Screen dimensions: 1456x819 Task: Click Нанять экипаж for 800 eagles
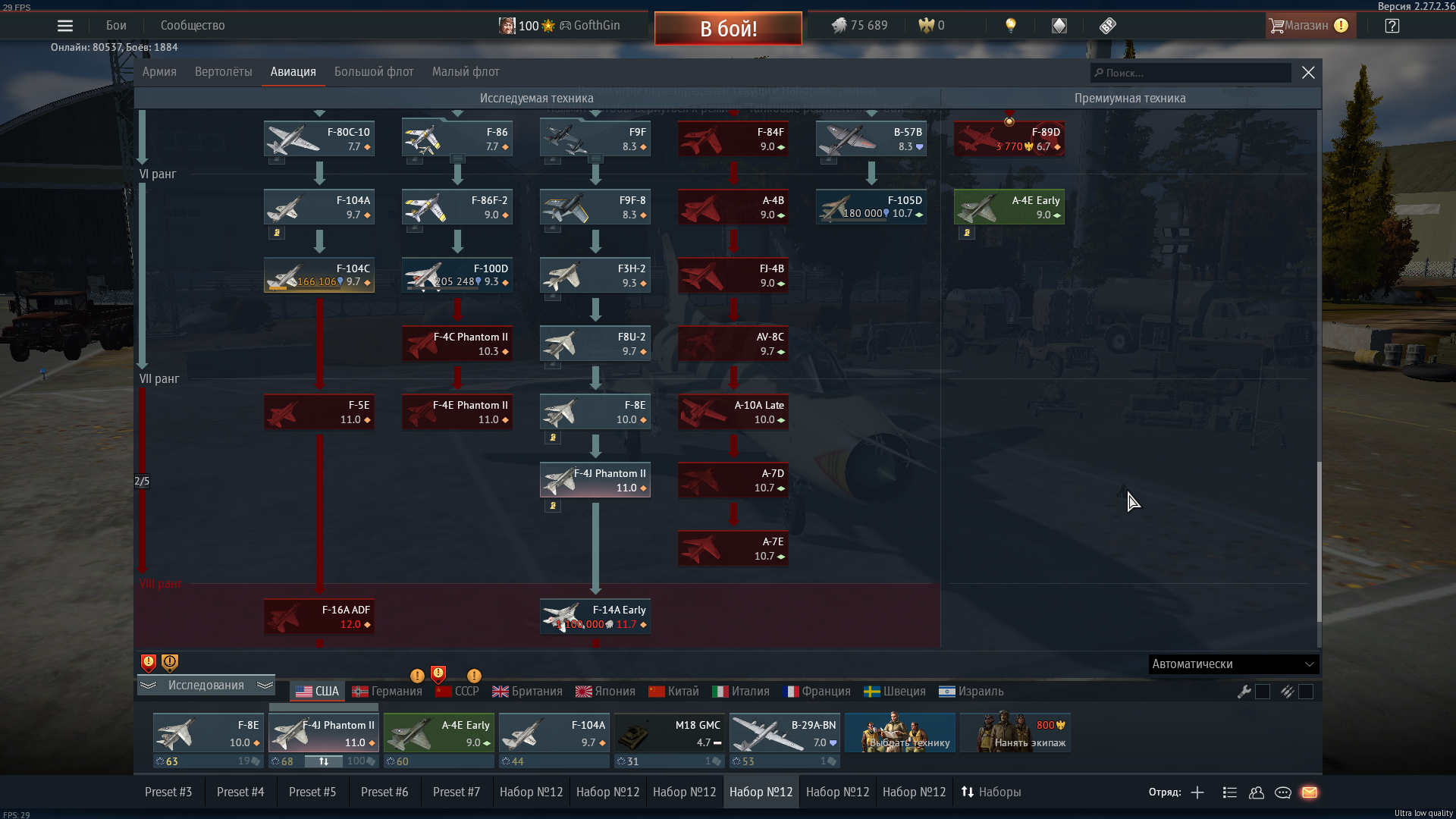coord(1015,733)
